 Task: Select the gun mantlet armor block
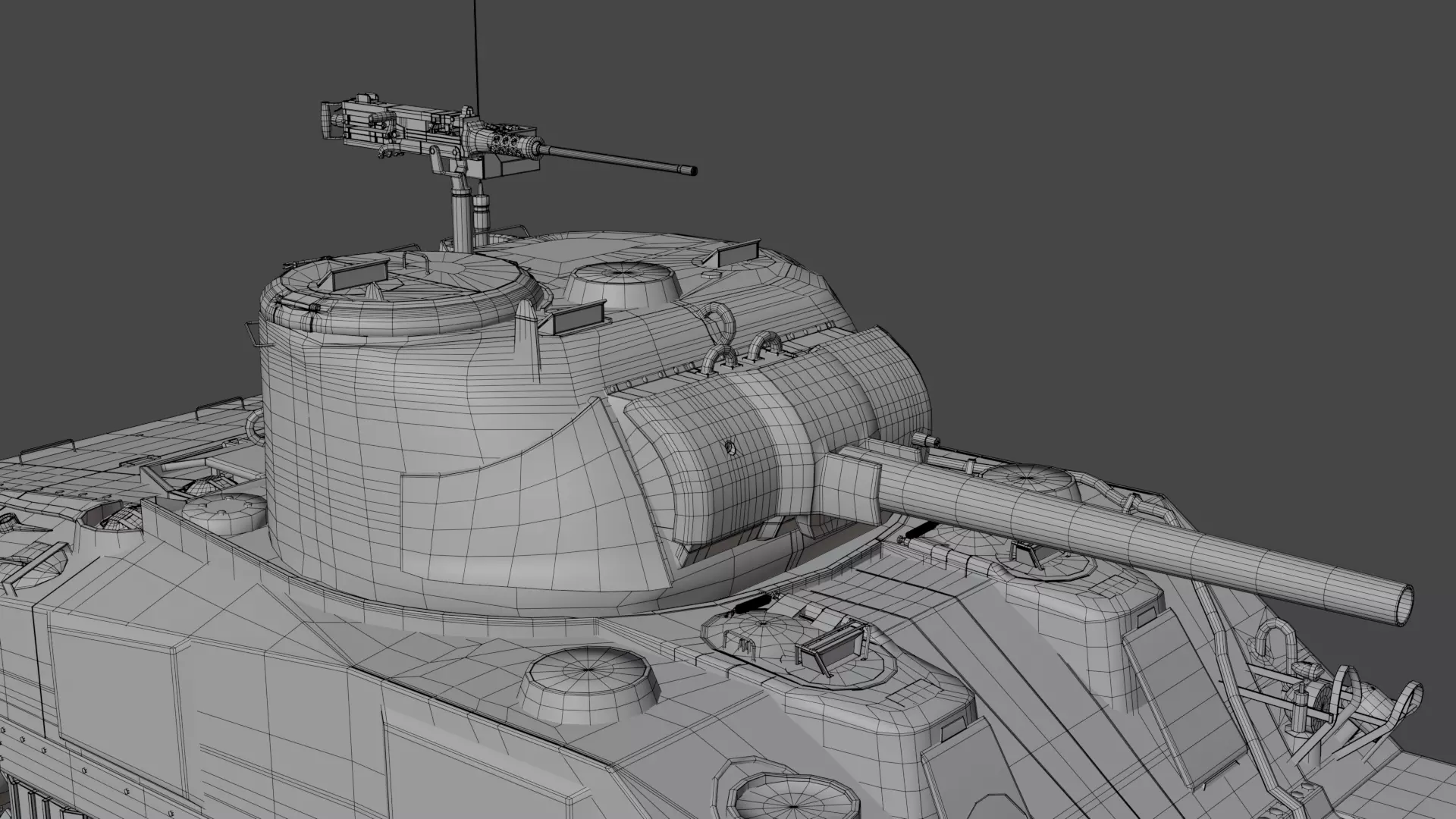(x=777, y=440)
